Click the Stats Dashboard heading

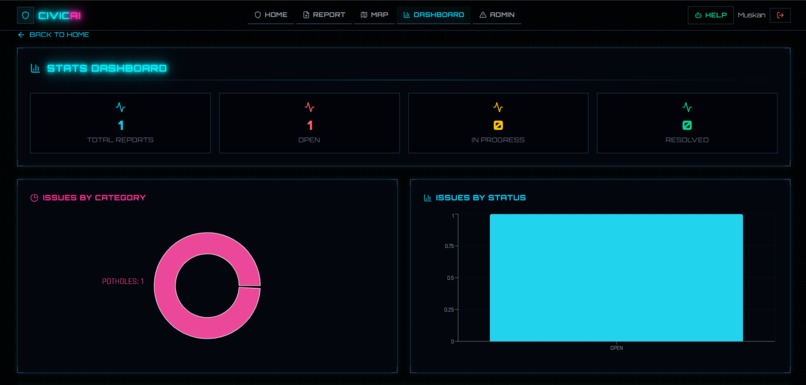(107, 68)
